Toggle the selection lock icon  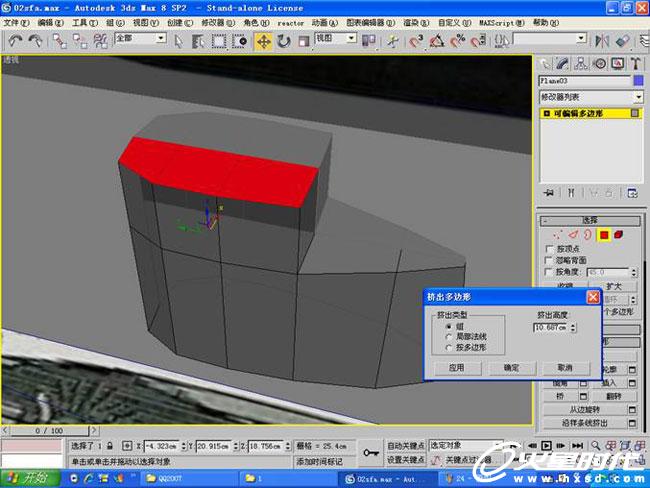[110, 446]
